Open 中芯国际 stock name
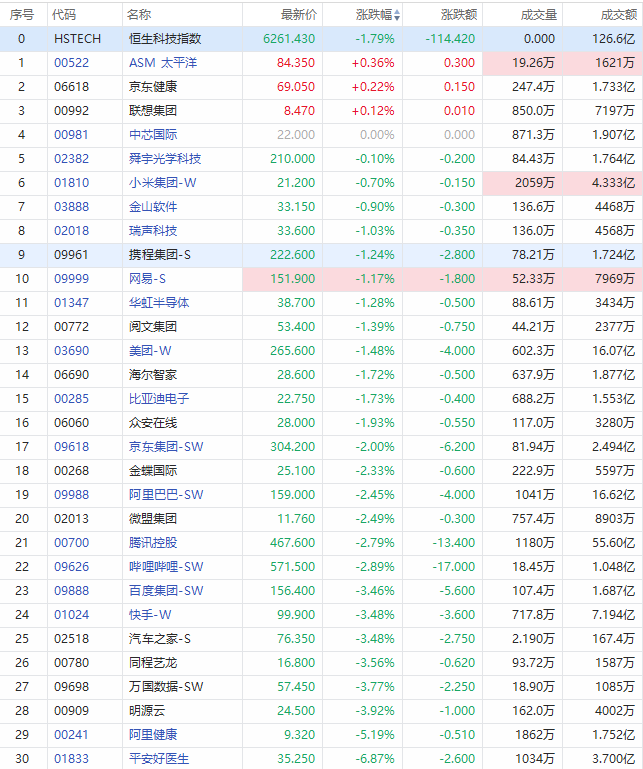 tap(153, 135)
